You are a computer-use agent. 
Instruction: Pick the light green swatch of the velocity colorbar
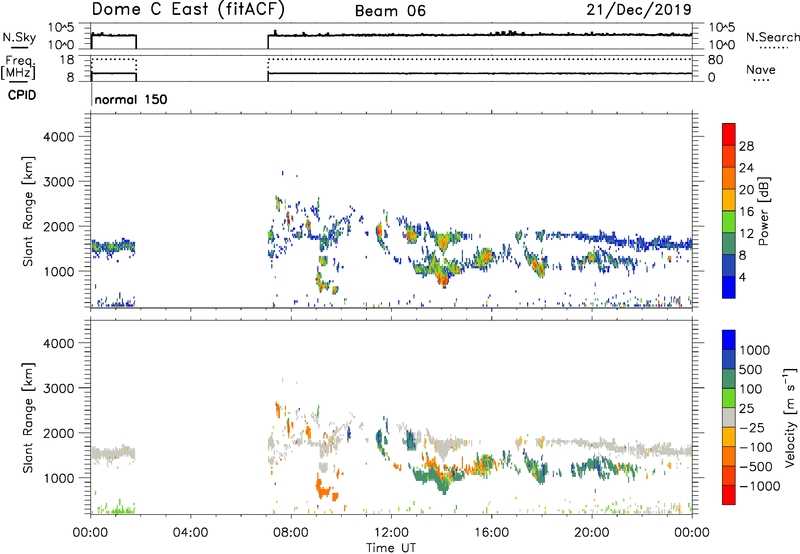[729, 398]
